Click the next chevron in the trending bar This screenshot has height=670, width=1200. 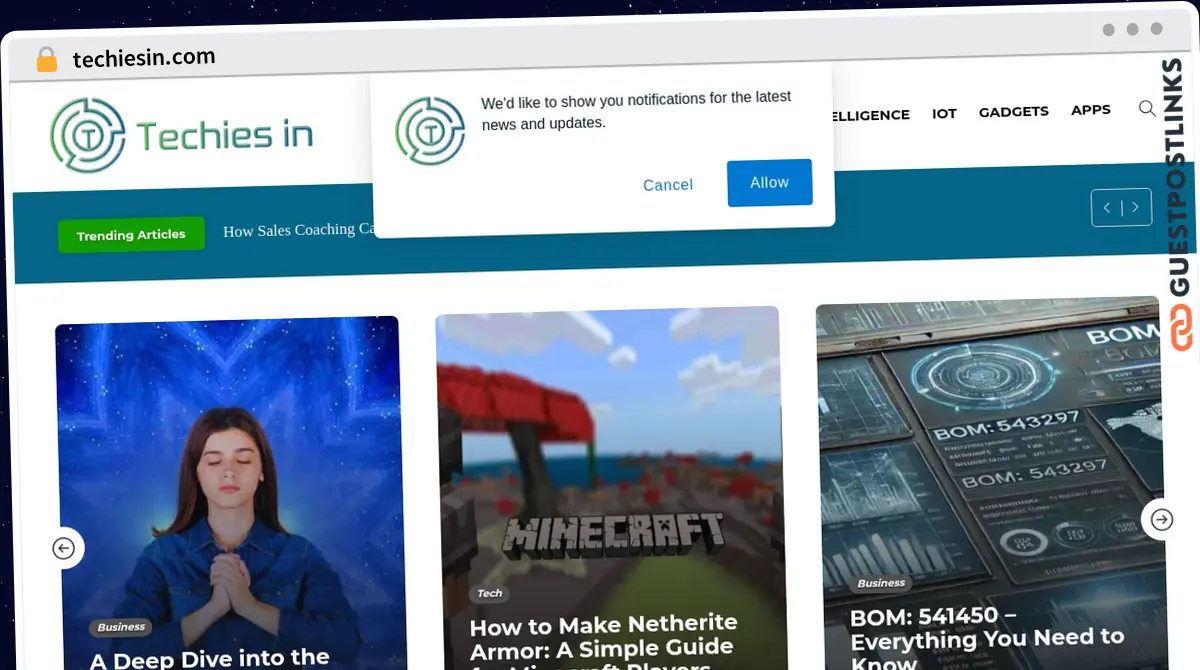(x=1136, y=207)
